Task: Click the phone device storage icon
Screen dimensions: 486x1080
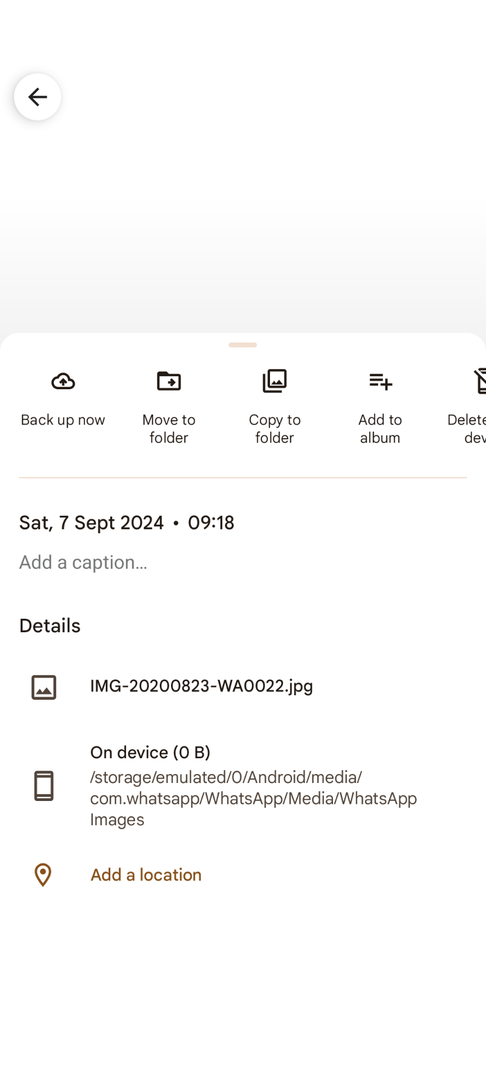Action: click(43, 786)
